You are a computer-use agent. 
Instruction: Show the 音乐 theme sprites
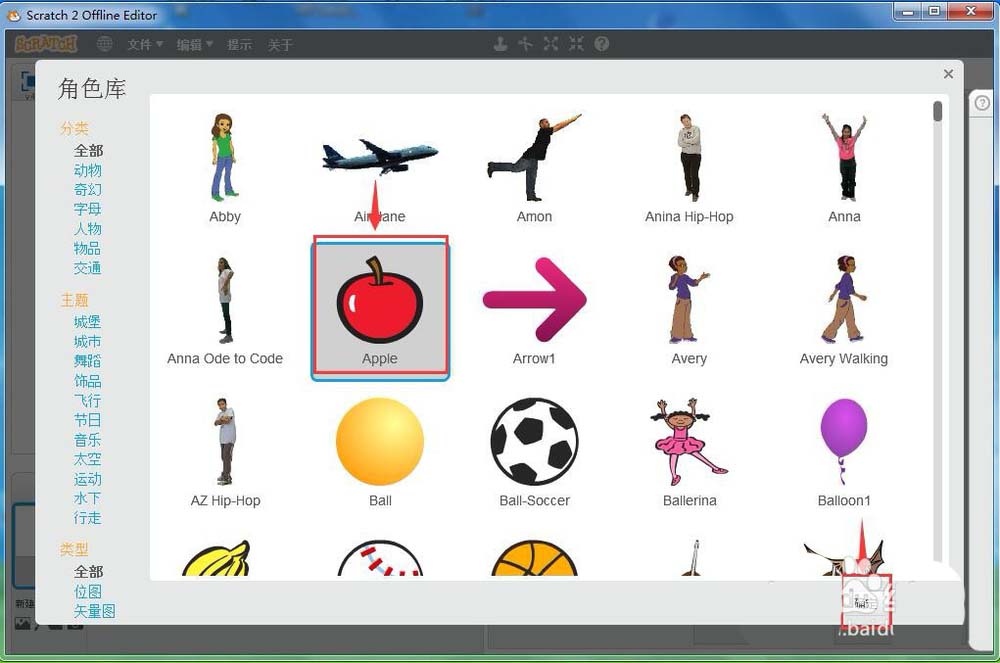tap(88, 439)
